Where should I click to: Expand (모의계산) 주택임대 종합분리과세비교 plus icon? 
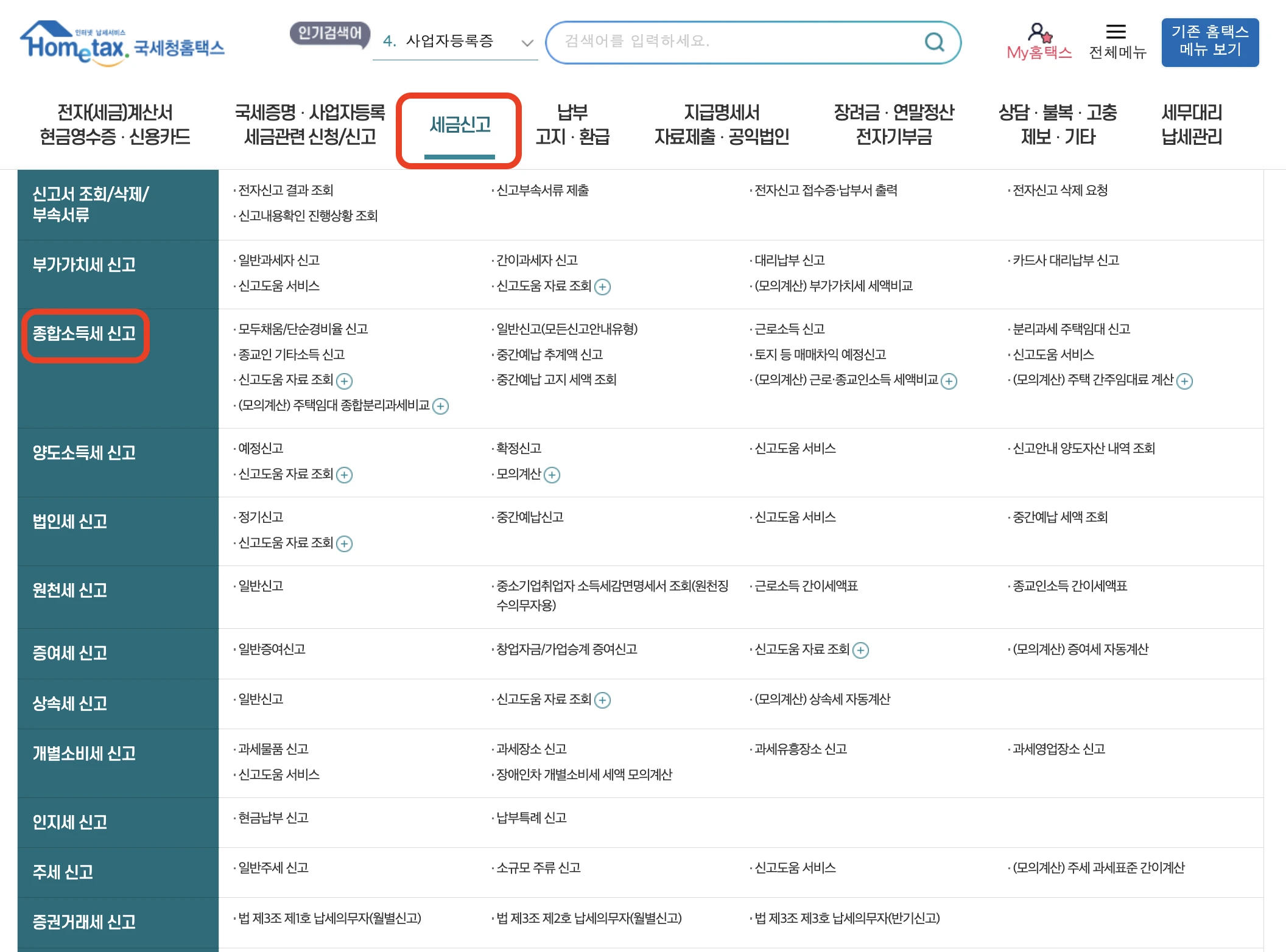coord(442,406)
